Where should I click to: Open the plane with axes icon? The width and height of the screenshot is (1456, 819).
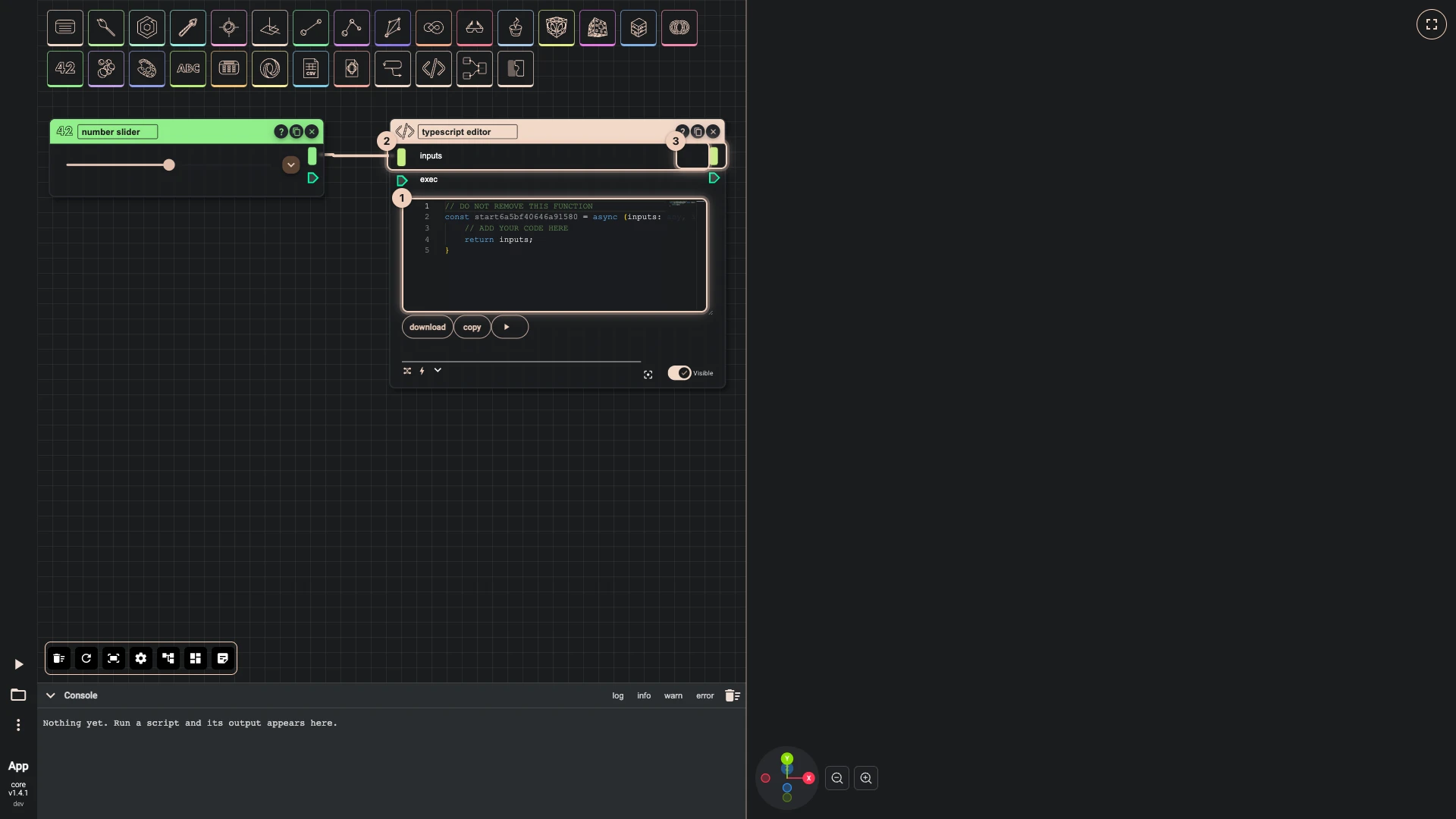click(x=270, y=27)
